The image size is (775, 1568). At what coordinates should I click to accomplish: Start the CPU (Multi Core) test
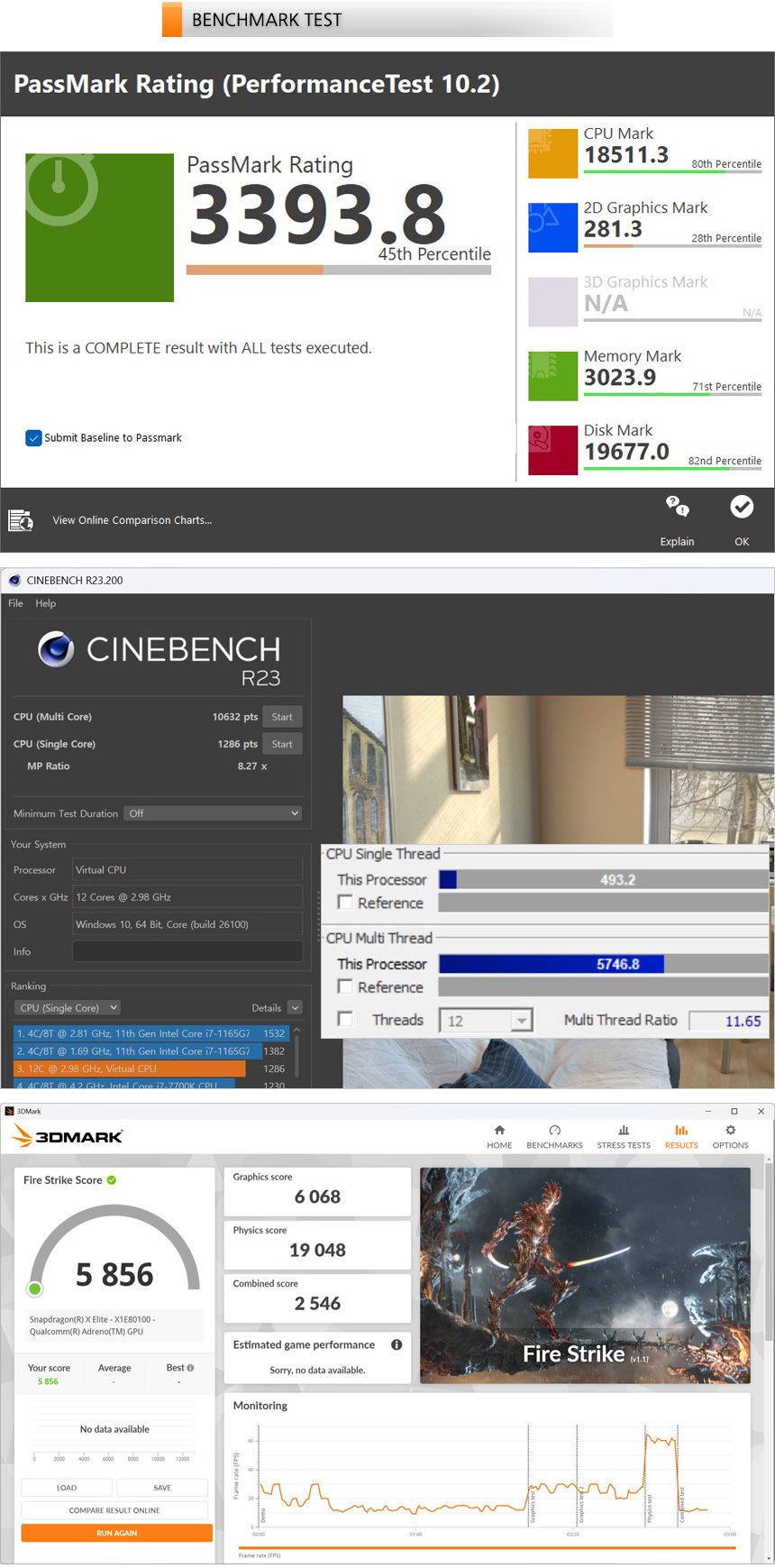point(282,717)
